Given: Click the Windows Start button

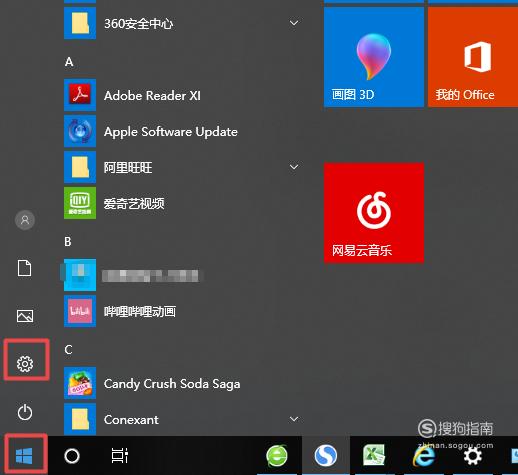Looking at the screenshot, I should [24, 455].
